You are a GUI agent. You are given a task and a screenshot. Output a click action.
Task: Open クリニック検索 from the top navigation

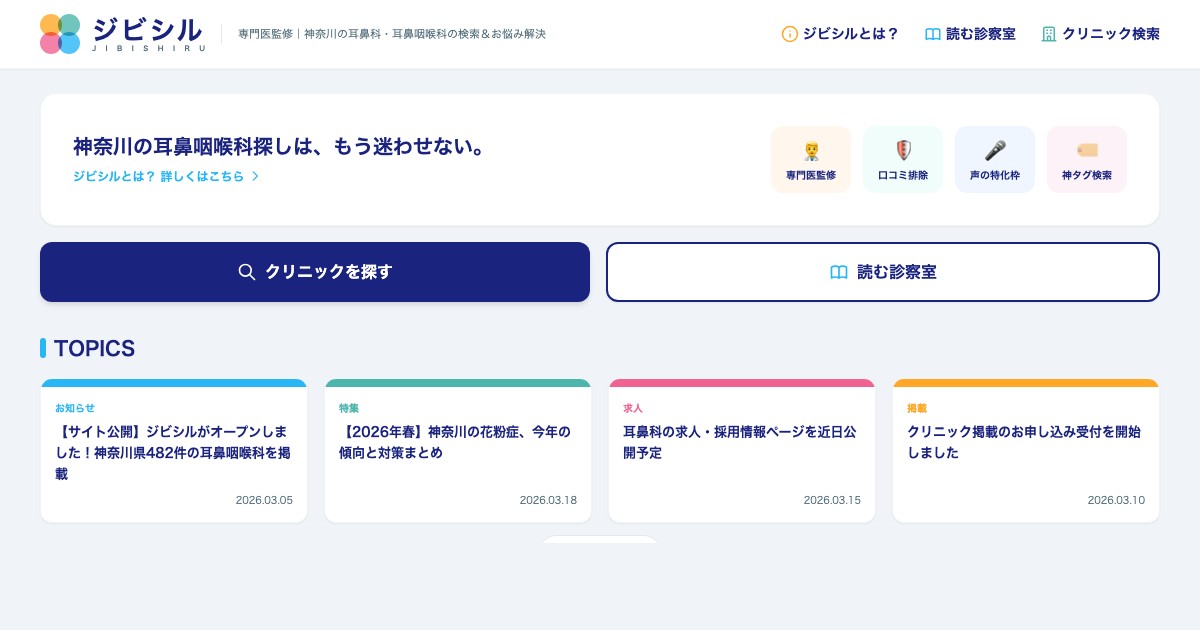click(x=1111, y=34)
